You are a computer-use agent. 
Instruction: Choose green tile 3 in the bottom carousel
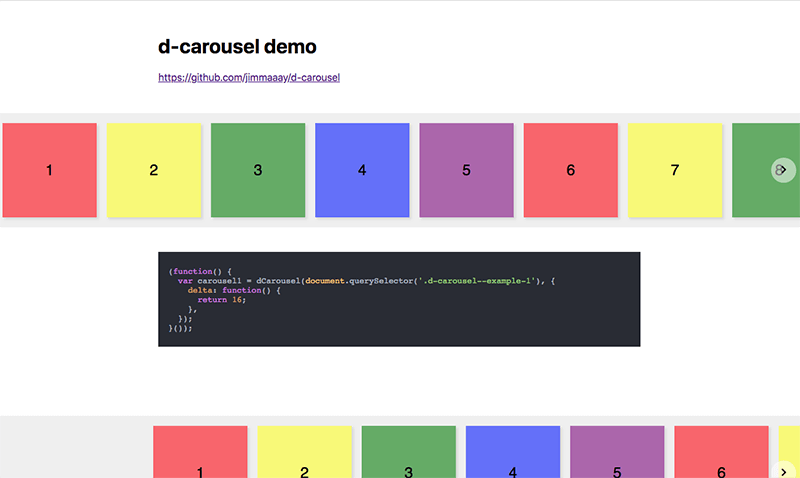tap(409, 455)
